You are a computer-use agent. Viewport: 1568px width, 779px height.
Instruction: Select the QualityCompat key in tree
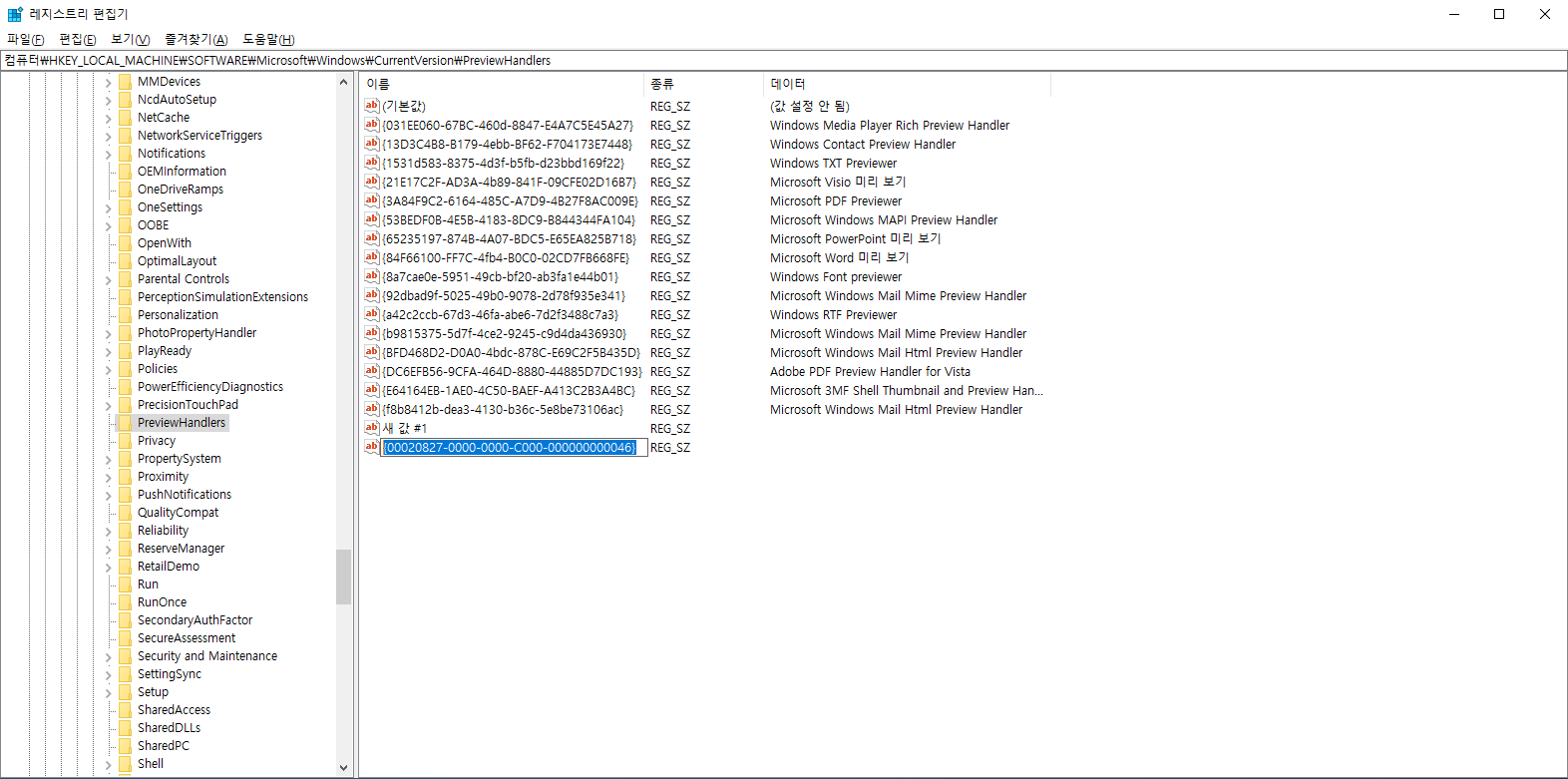coord(178,513)
